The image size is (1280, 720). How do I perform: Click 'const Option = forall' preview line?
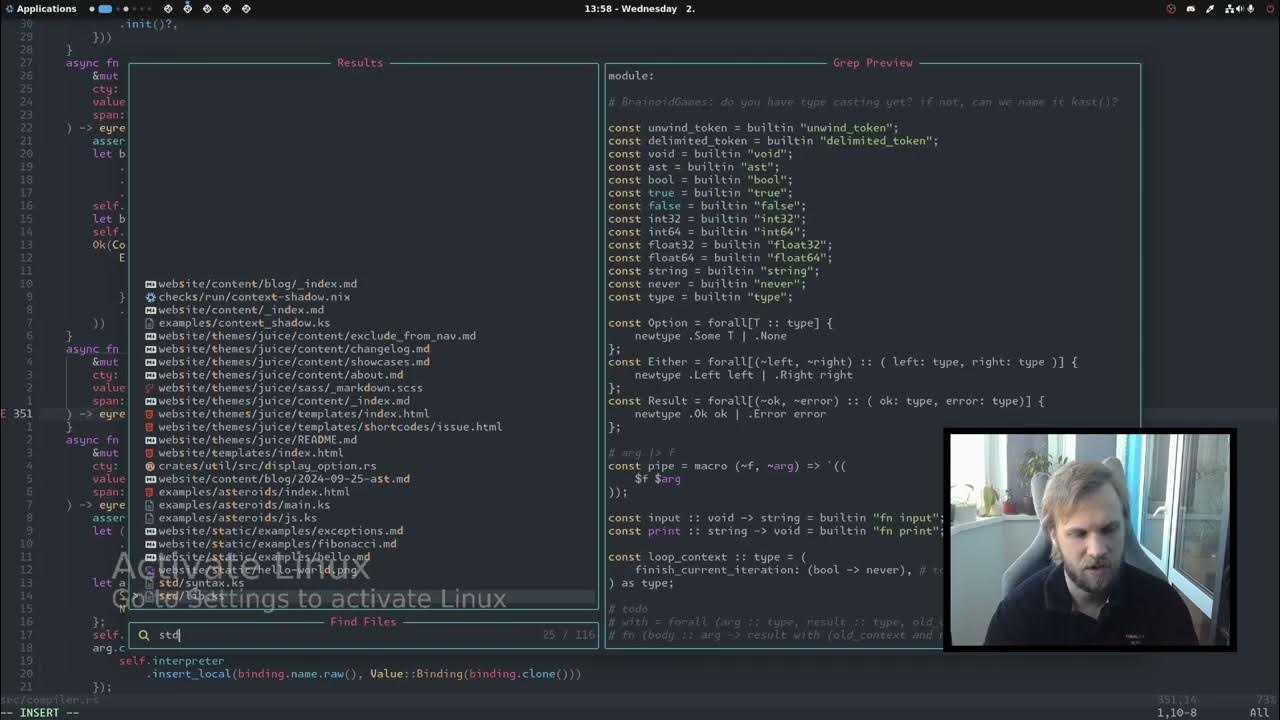pos(720,323)
